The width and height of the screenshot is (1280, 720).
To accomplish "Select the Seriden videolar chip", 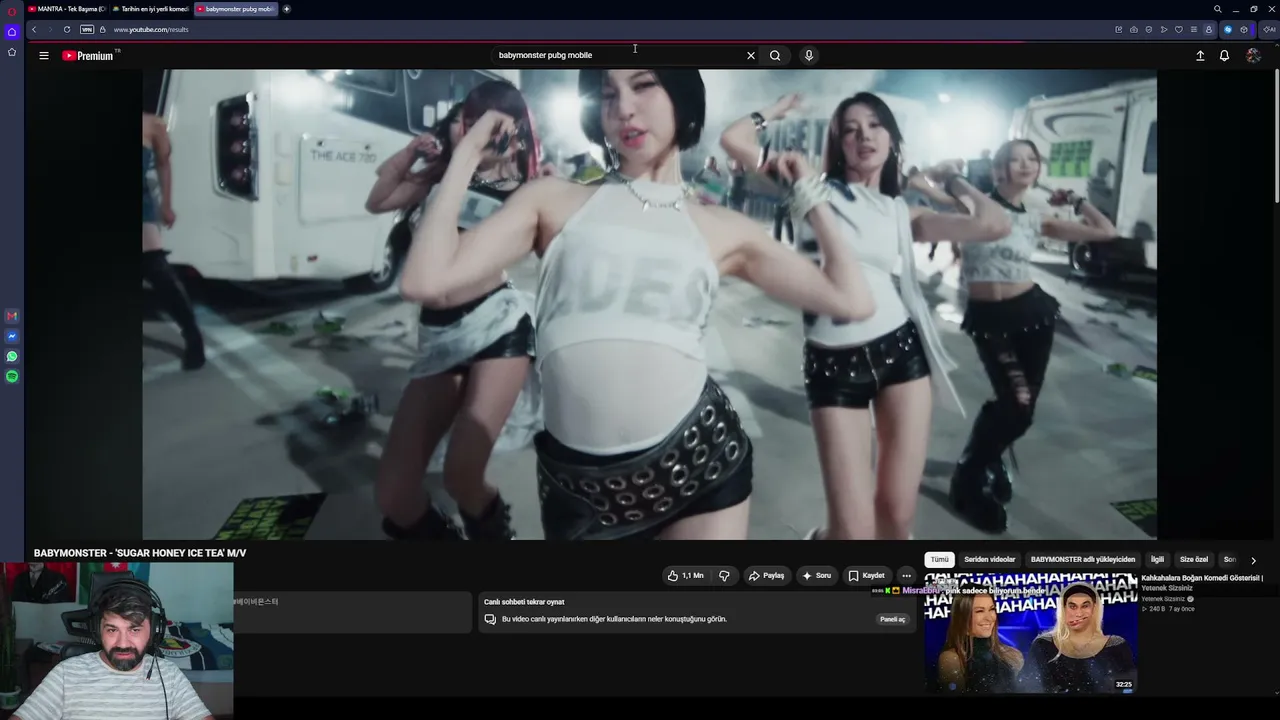I will pyautogui.click(x=989, y=560).
